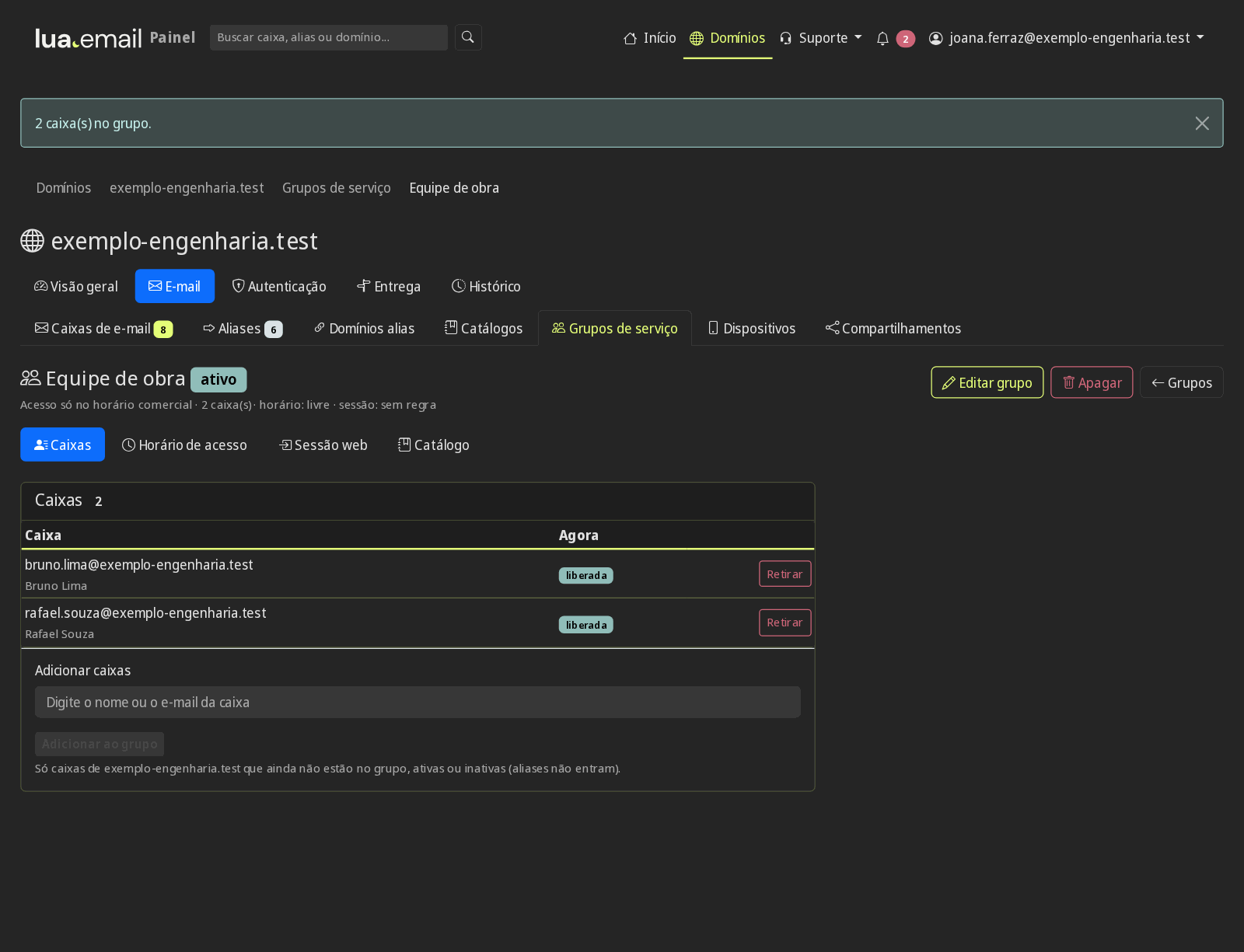Select the Caixas pill tab
The image size is (1244, 952).
point(63,445)
